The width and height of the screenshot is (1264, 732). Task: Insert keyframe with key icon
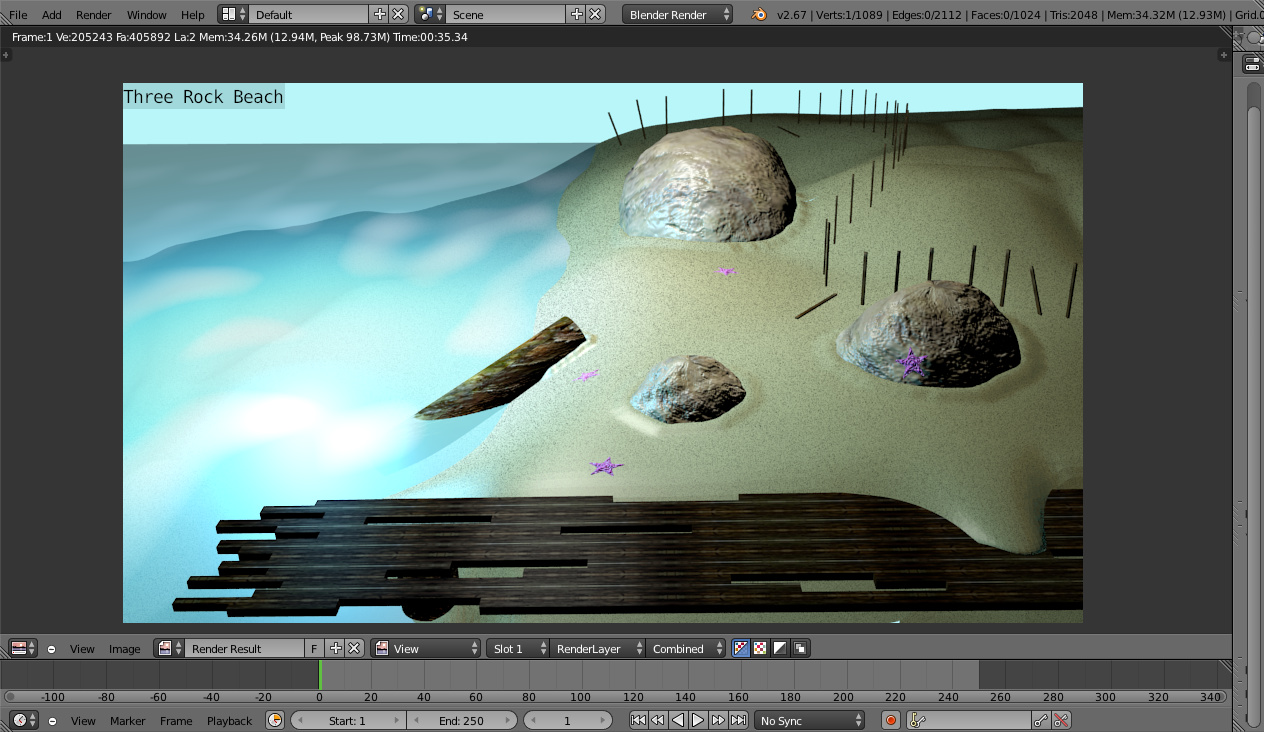pos(1041,720)
